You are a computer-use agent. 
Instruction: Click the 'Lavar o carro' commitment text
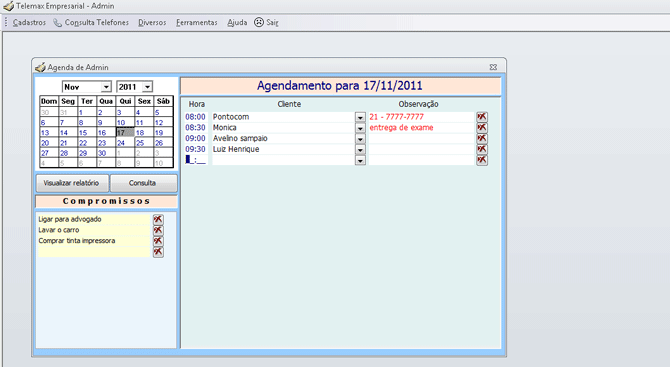click(x=59, y=230)
